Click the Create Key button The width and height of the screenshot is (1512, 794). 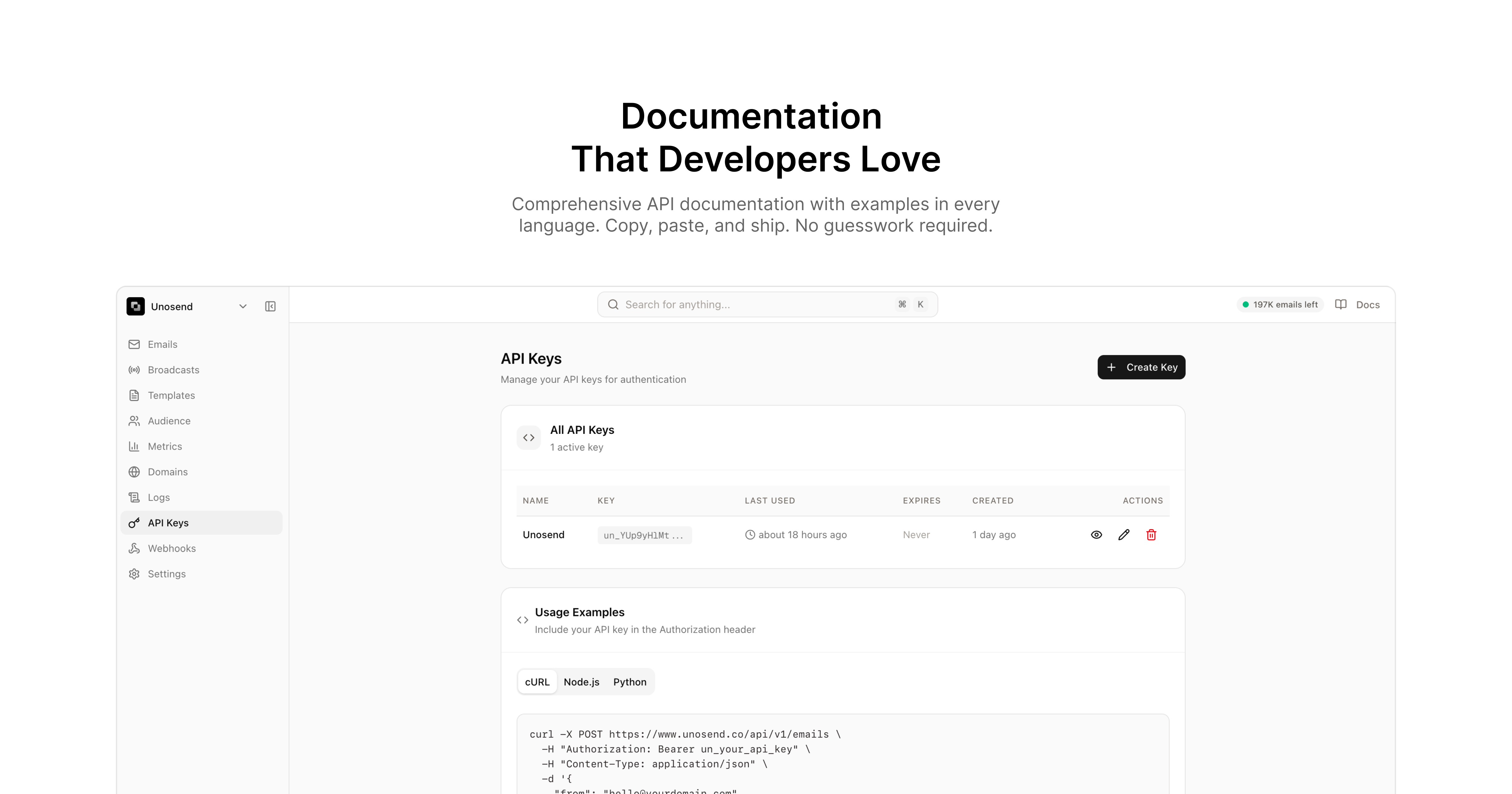(x=1141, y=367)
